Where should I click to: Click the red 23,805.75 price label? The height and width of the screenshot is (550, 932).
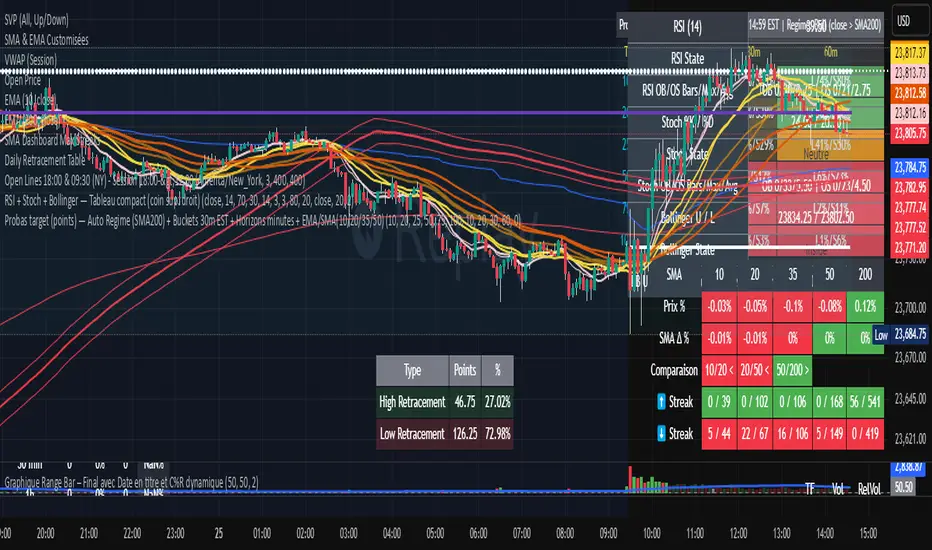[x=910, y=133]
